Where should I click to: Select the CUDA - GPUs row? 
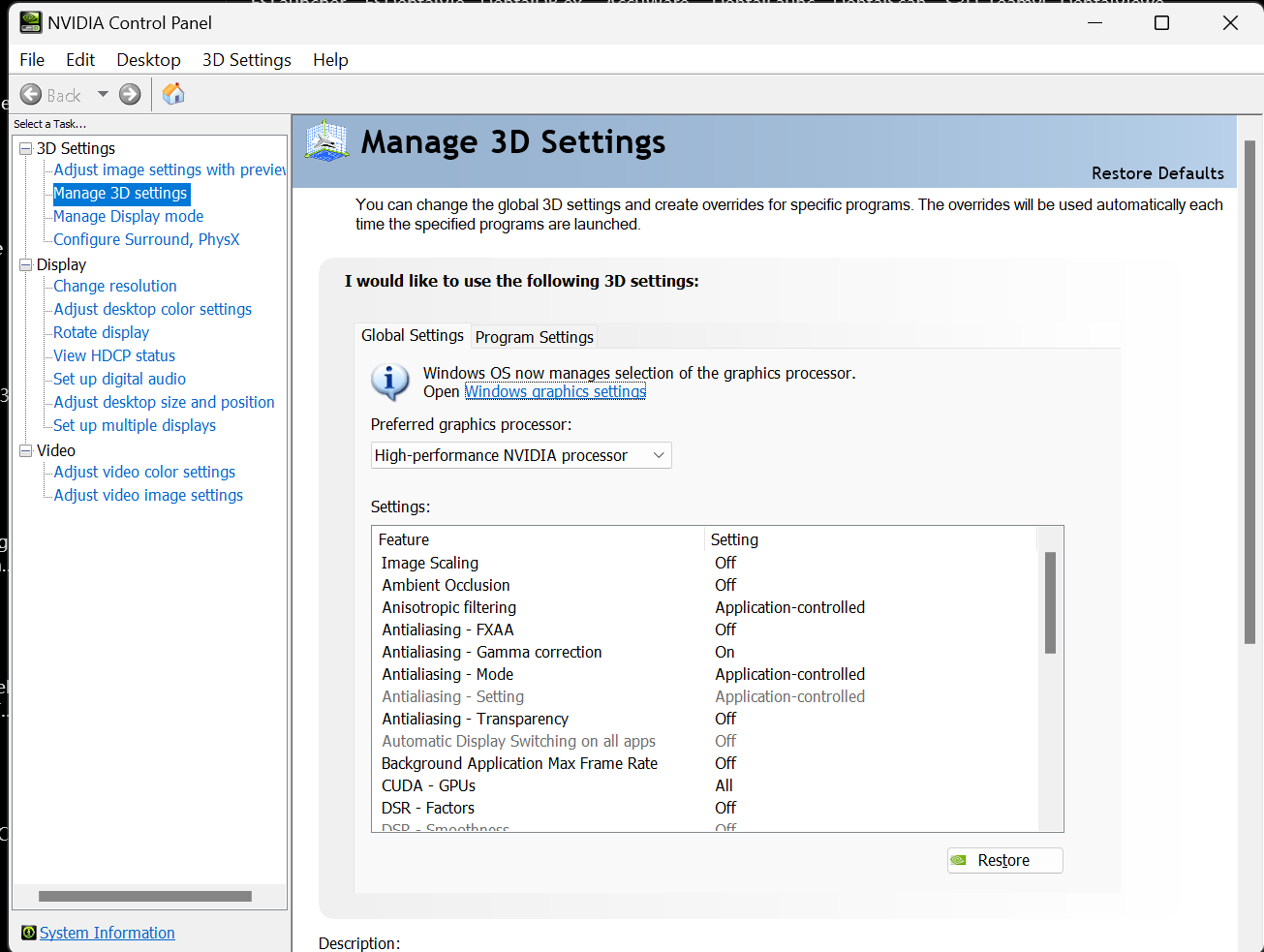coord(704,785)
